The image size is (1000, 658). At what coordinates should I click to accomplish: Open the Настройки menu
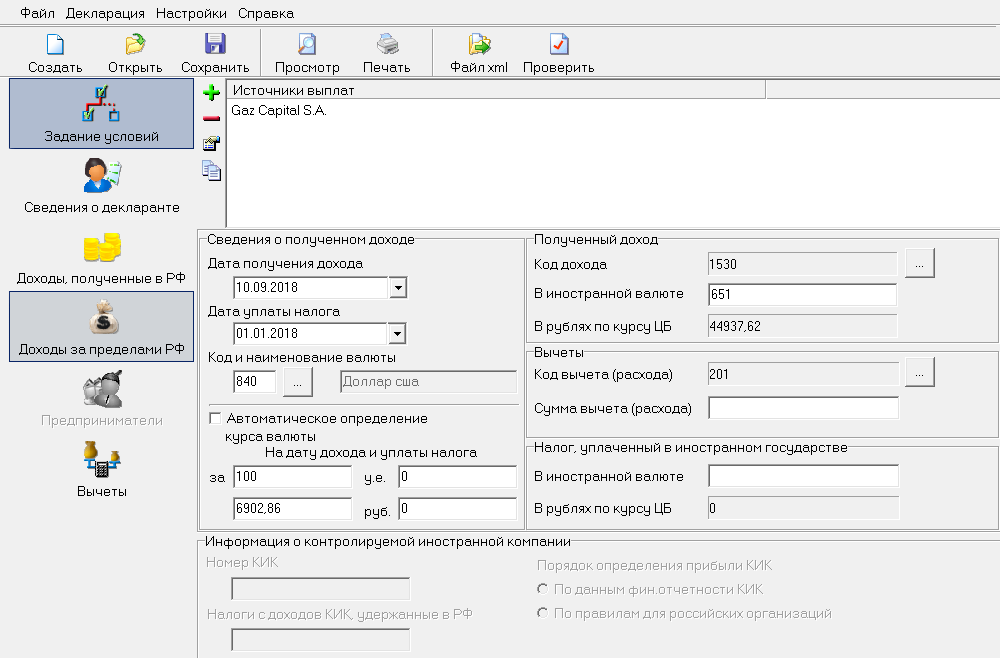[191, 13]
